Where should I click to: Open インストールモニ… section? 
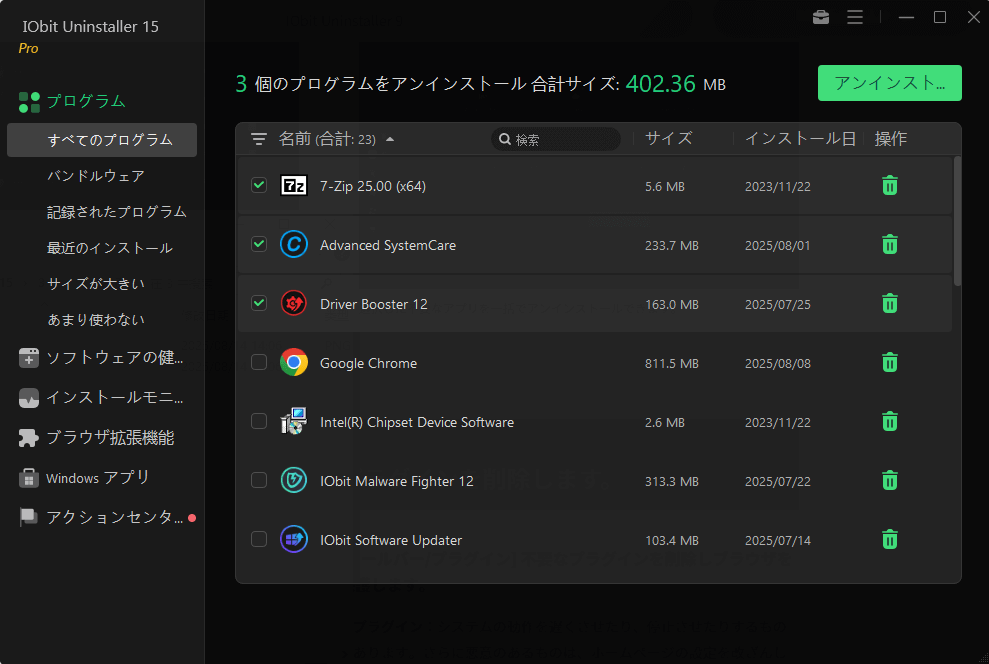pos(101,398)
